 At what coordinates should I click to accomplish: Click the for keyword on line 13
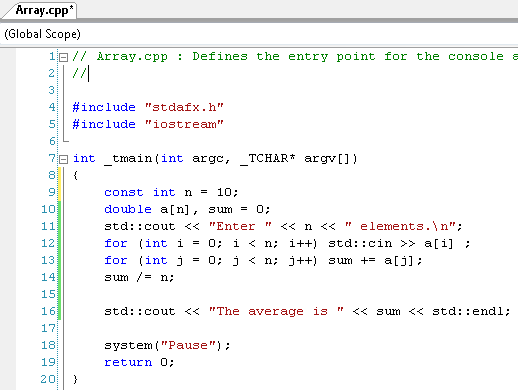(x=116, y=260)
